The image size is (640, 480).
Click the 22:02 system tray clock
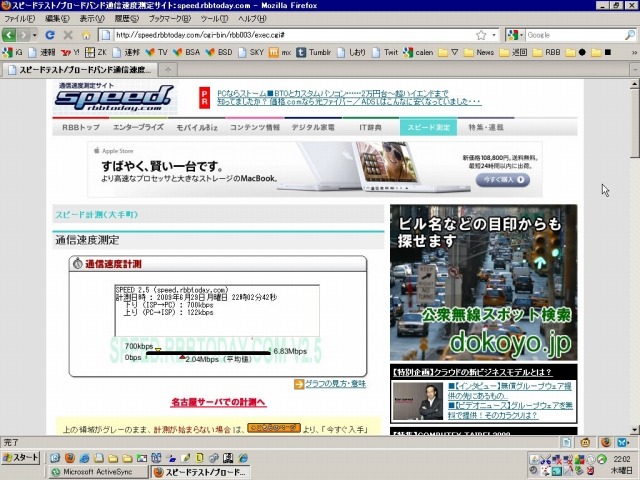coord(622,459)
